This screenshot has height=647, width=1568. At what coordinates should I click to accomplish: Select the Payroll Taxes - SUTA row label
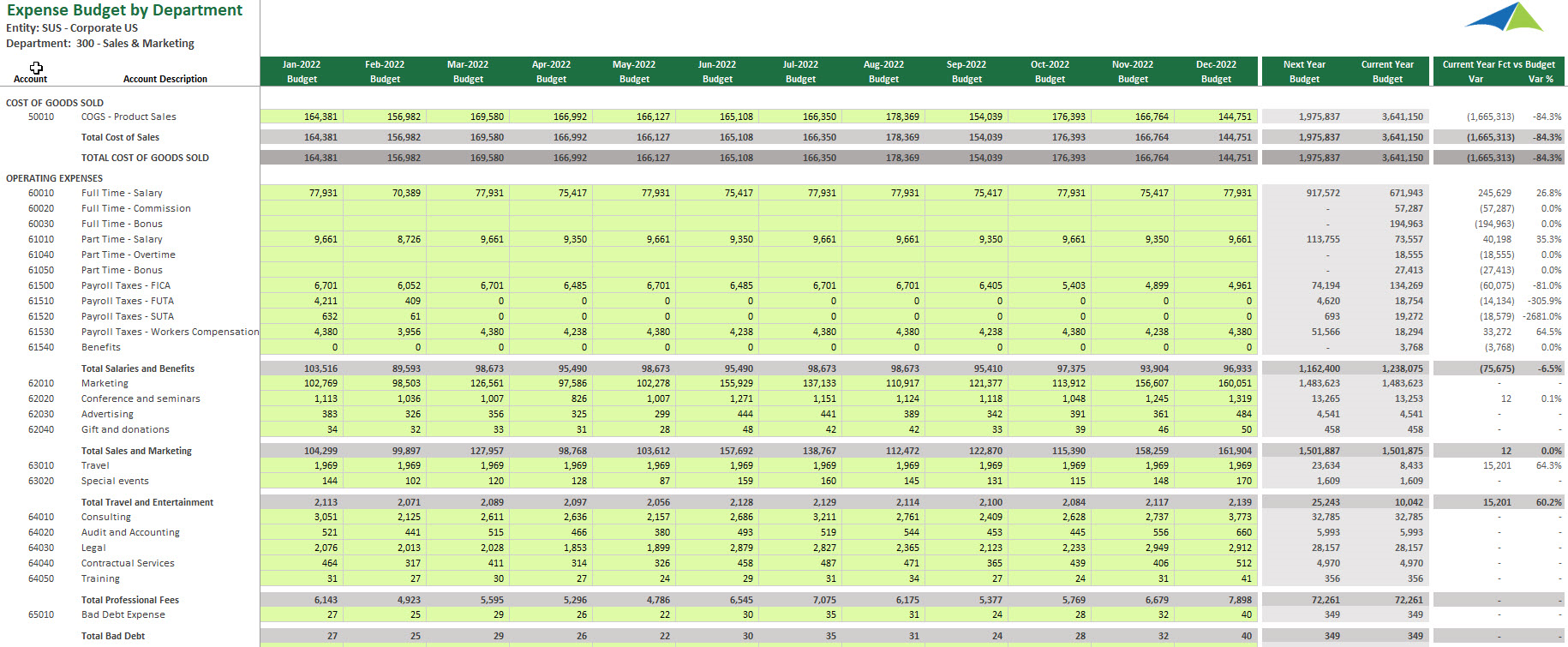click(x=128, y=316)
